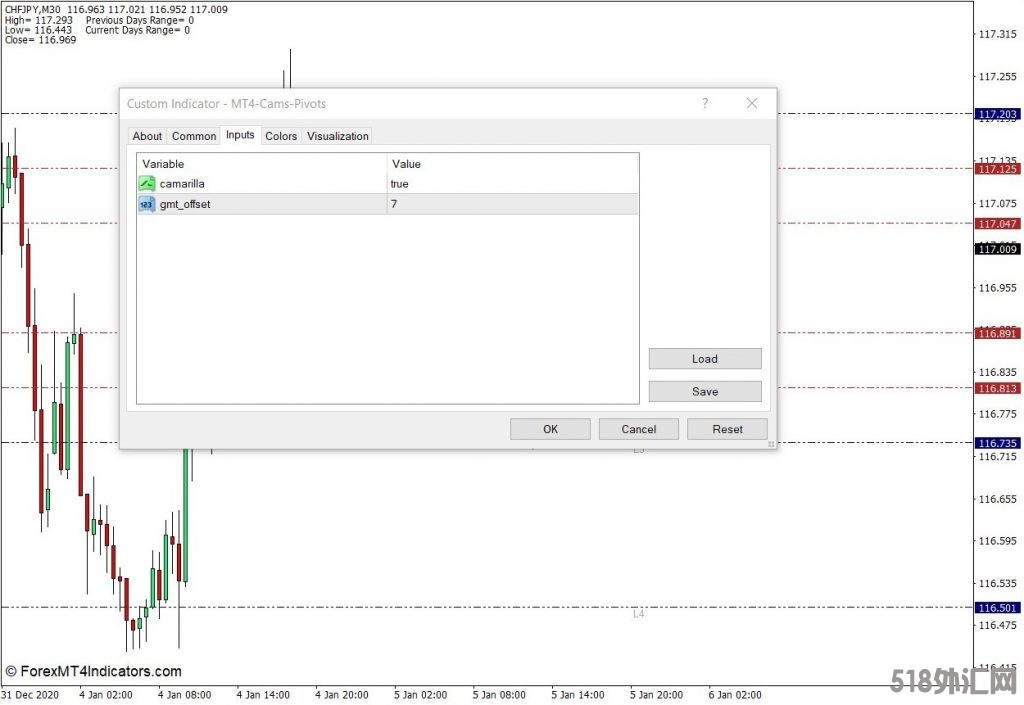Close the Custom Indicator dialog

coord(752,103)
